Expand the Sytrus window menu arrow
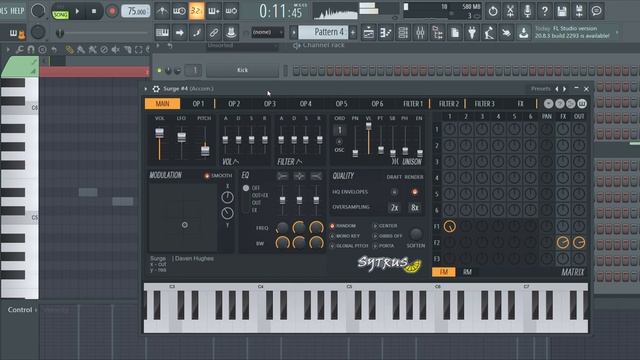 click(x=146, y=89)
